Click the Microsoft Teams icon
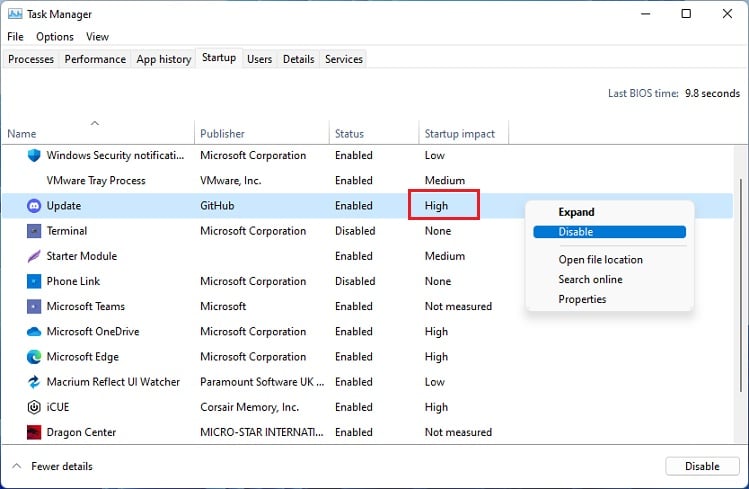Viewport: 749px width, 489px height. 34,306
